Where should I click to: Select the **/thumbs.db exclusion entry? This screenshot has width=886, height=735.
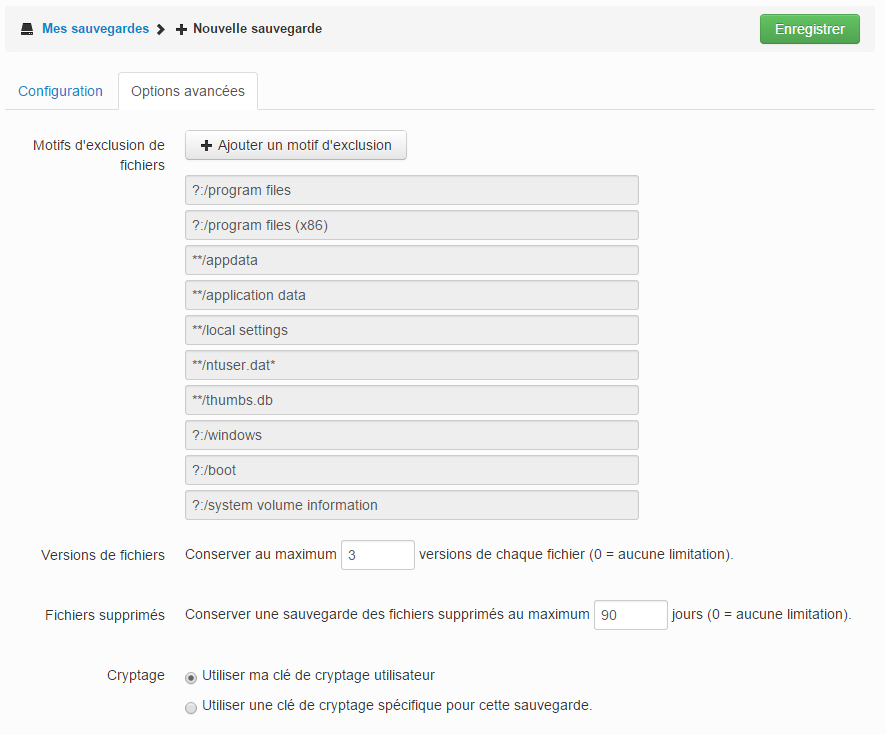(x=412, y=400)
